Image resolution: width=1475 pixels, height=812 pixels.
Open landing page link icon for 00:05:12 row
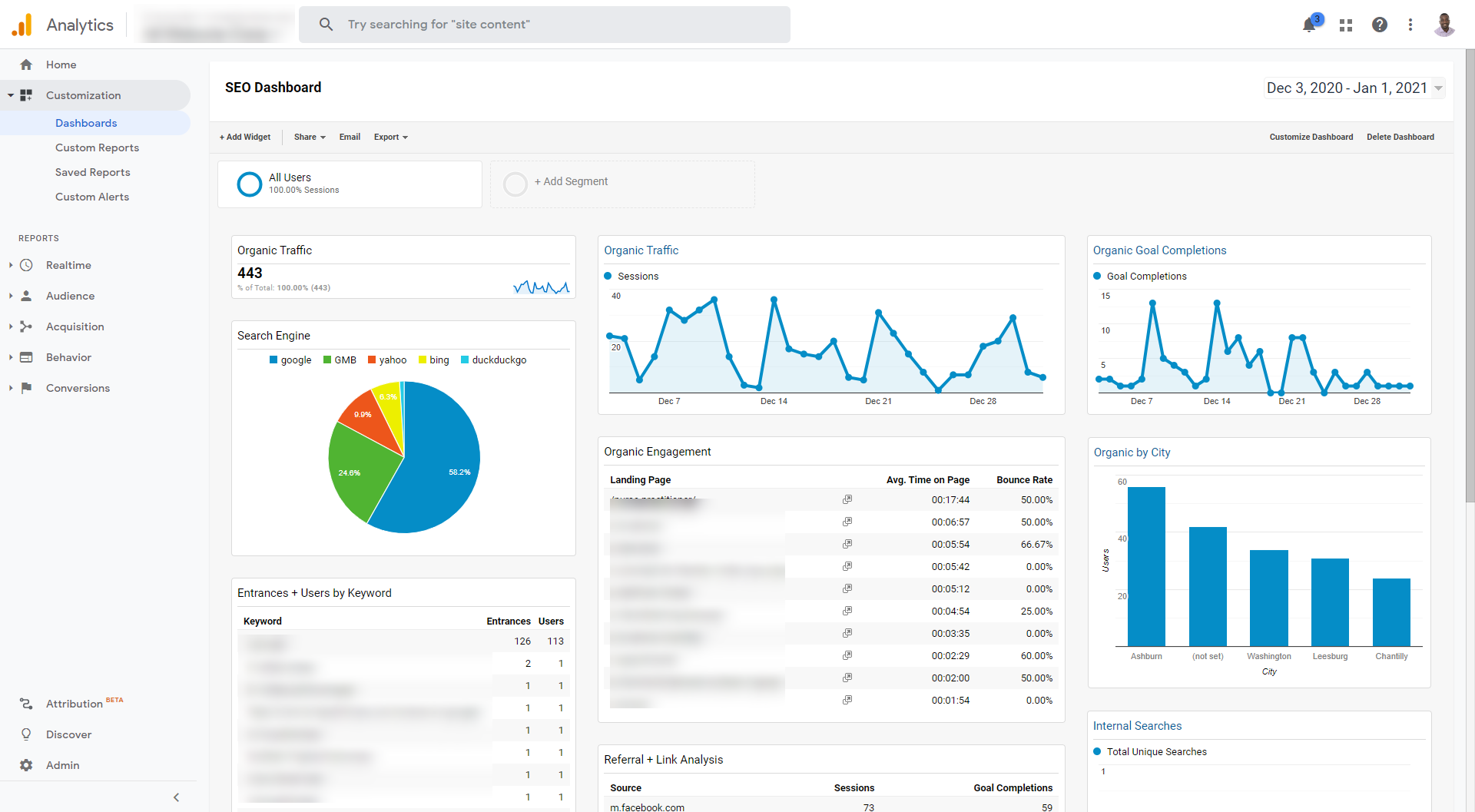(x=847, y=588)
